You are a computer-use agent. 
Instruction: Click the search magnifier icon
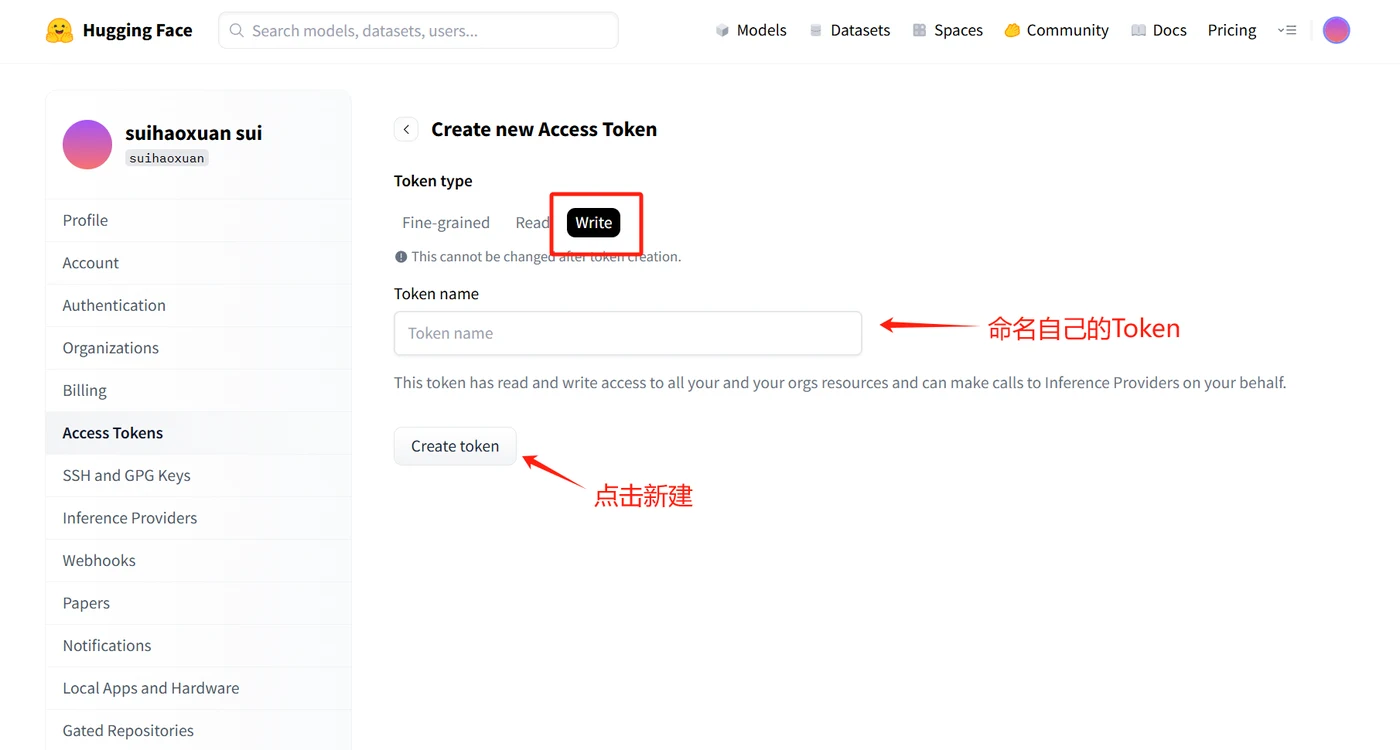tap(237, 31)
